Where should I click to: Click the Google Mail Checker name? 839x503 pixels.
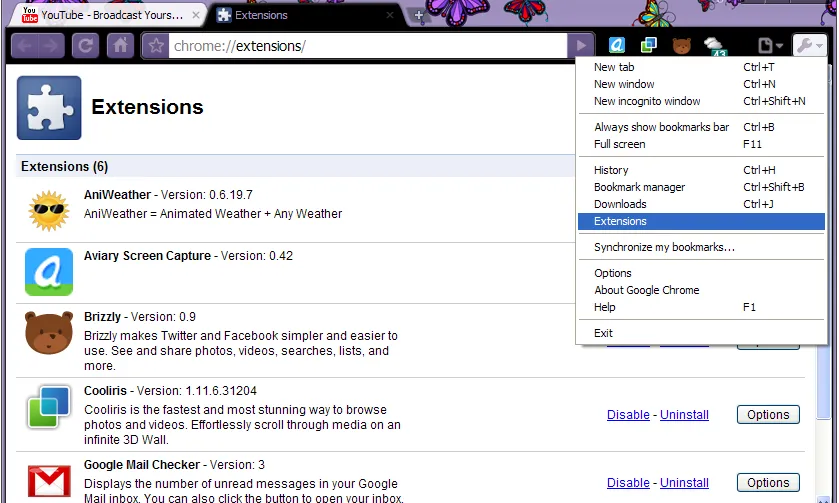142,464
